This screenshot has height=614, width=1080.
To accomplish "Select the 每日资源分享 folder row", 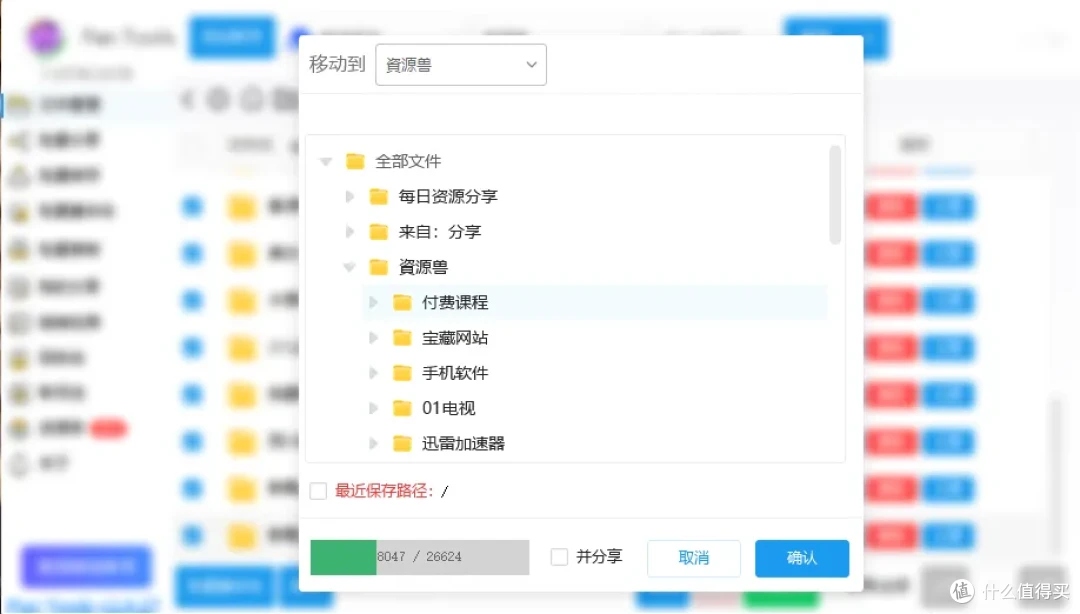I will pyautogui.click(x=582, y=196).
